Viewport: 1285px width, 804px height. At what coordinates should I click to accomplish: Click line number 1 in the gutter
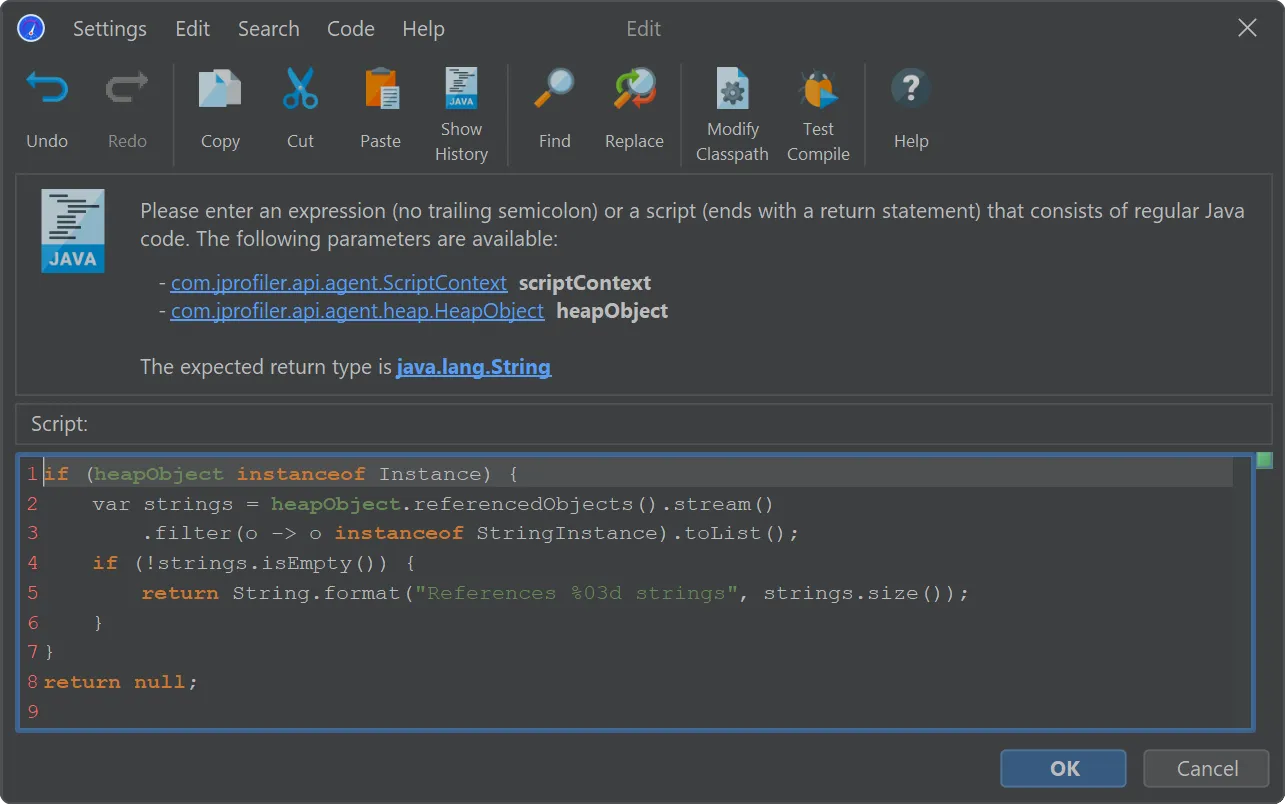pyautogui.click(x=32, y=474)
